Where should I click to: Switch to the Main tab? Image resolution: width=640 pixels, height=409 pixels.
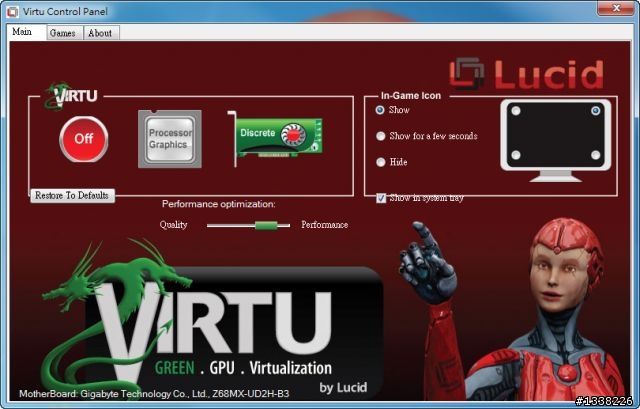(x=27, y=32)
